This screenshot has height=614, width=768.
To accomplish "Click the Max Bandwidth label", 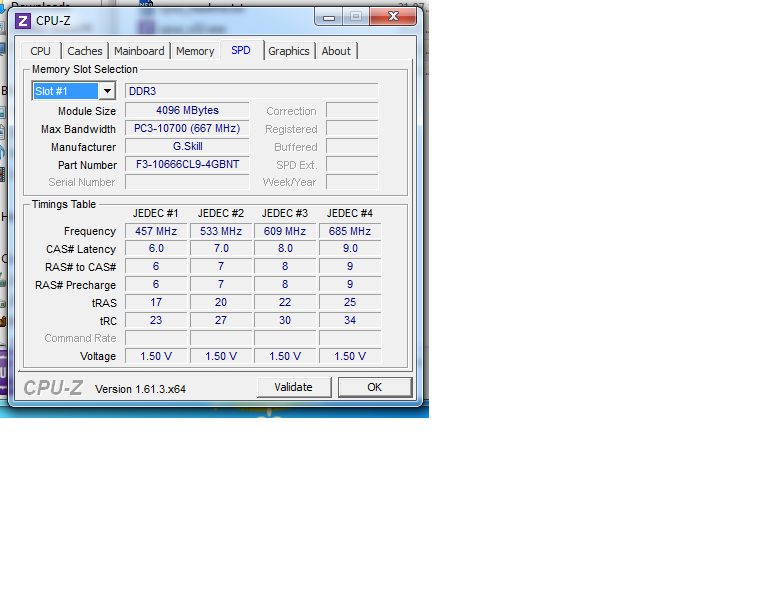I will coord(78,129).
